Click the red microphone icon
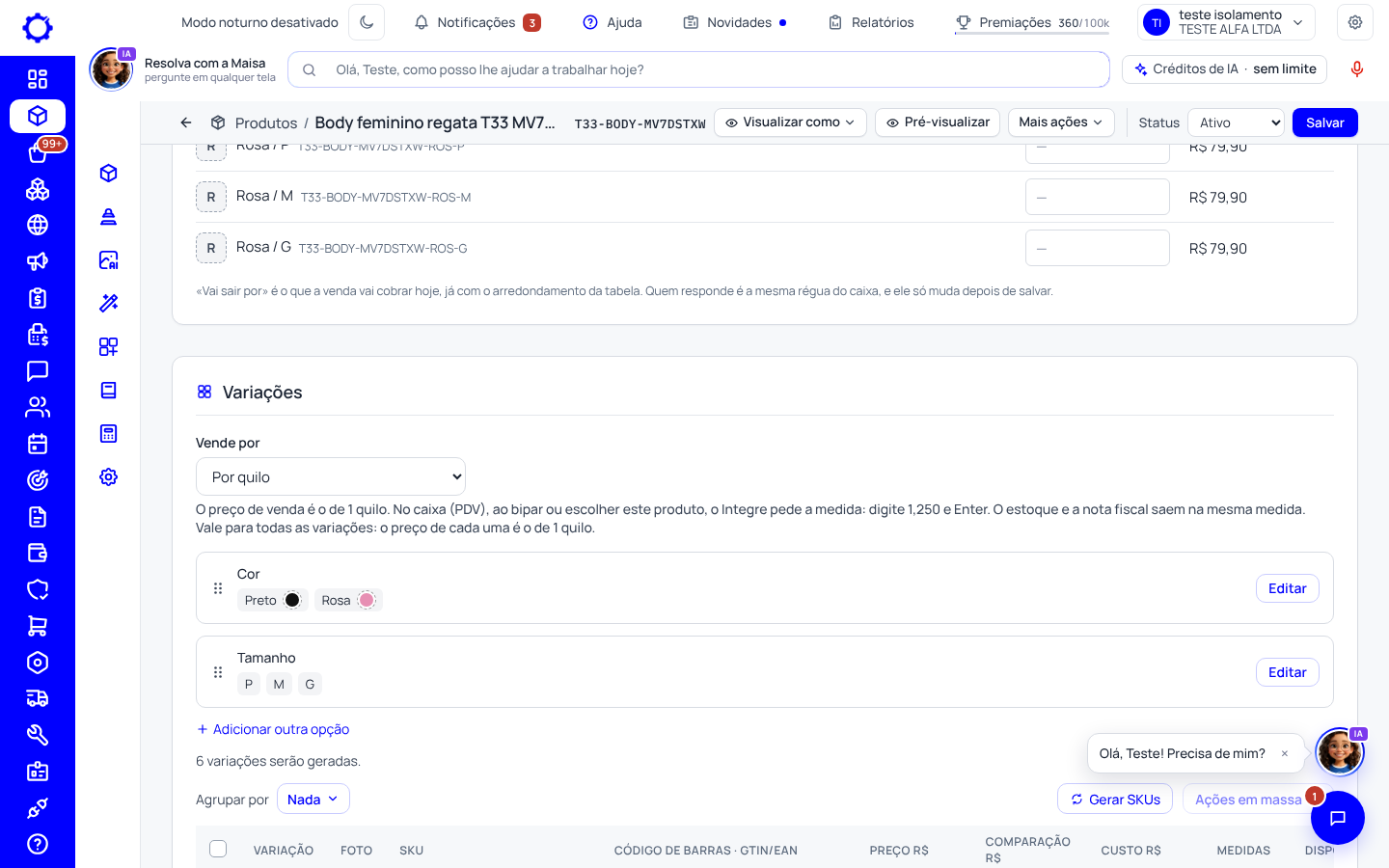The height and width of the screenshot is (868, 1389). coord(1357,69)
